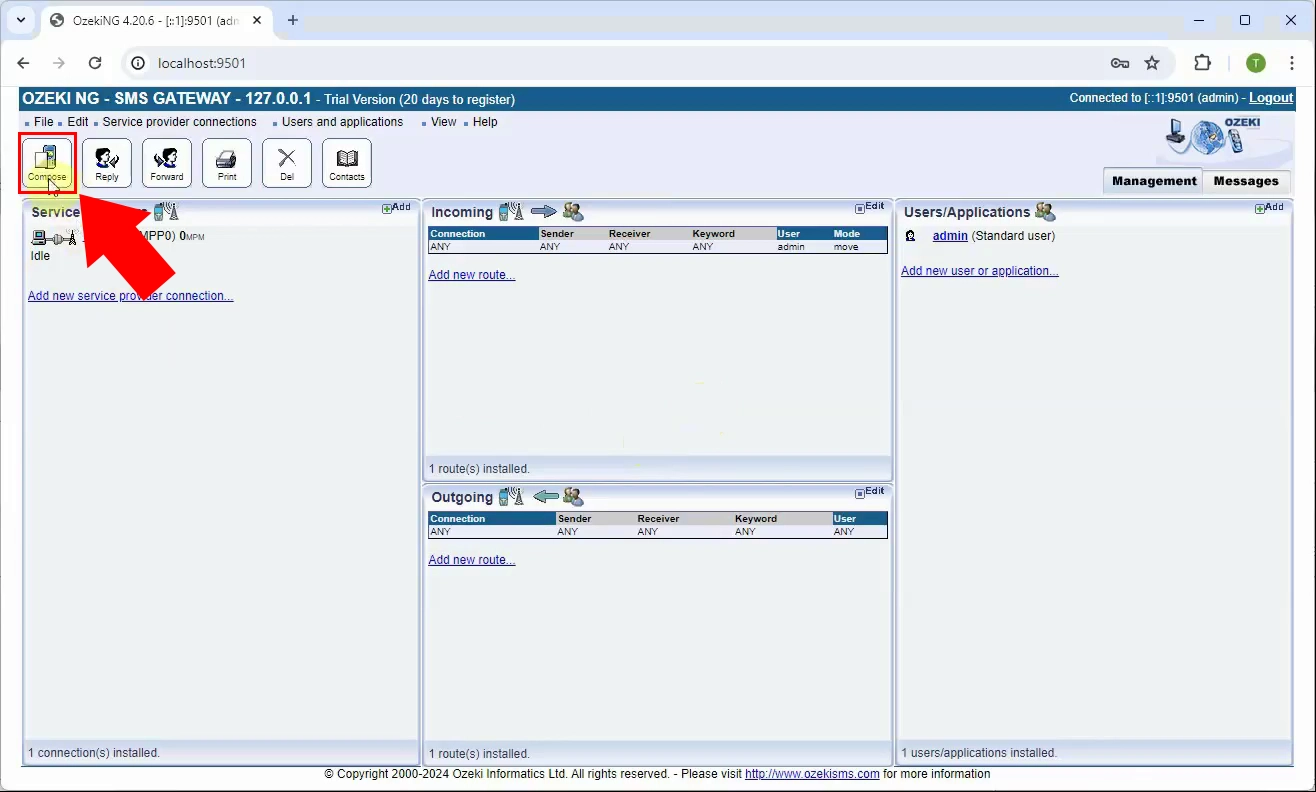
Task: Click Edit in Outgoing panel header
Action: (x=870, y=492)
